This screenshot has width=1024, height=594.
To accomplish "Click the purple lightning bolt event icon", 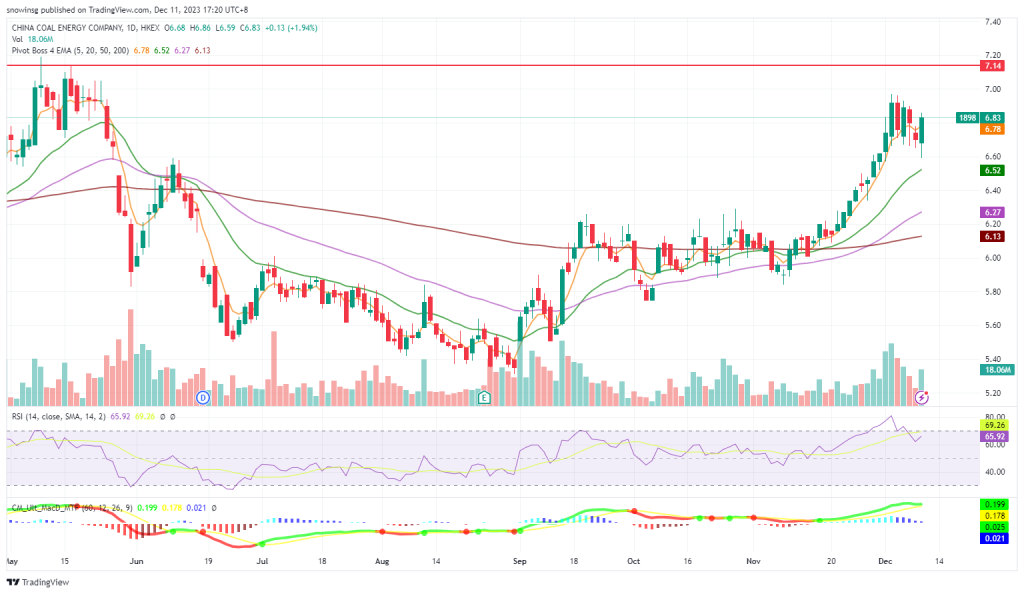I will tap(921, 397).
